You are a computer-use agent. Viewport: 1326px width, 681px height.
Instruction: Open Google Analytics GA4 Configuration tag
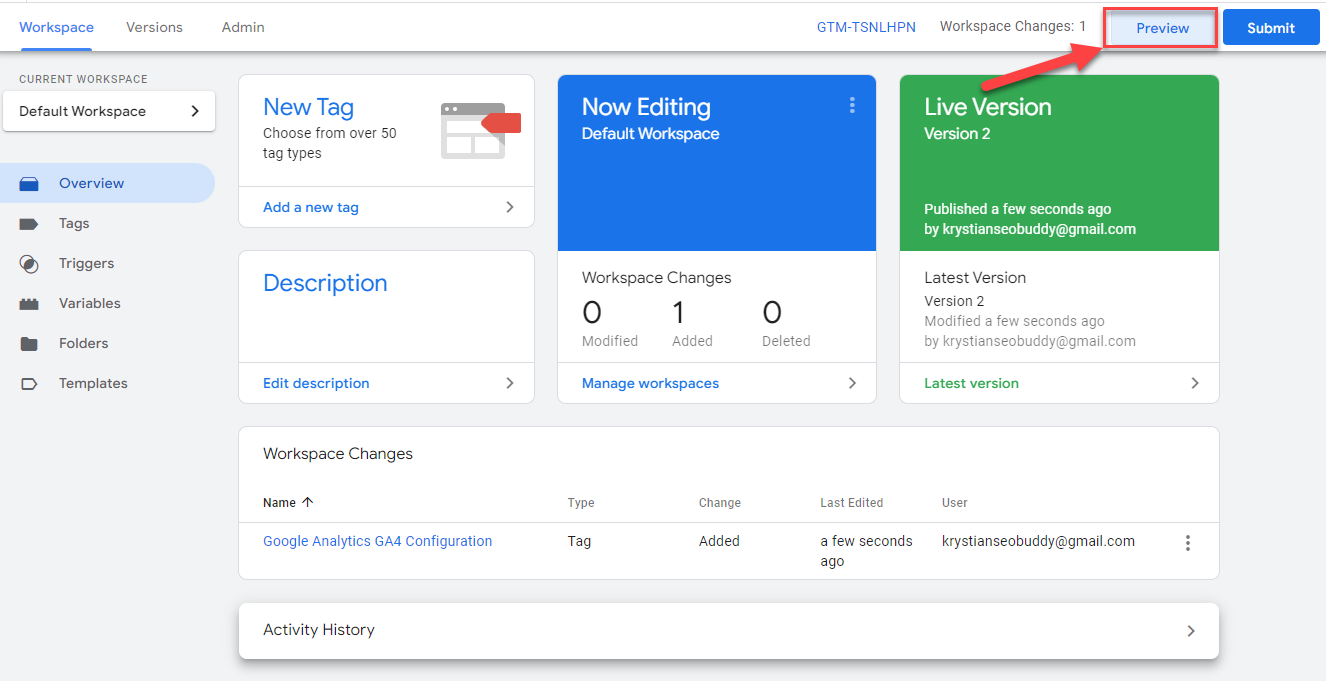click(x=377, y=541)
